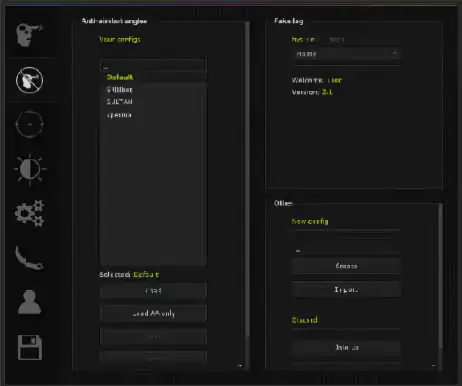This screenshot has height=386, width=462.
Task: Select the fourth config in the list
Action: click(x=153, y=115)
